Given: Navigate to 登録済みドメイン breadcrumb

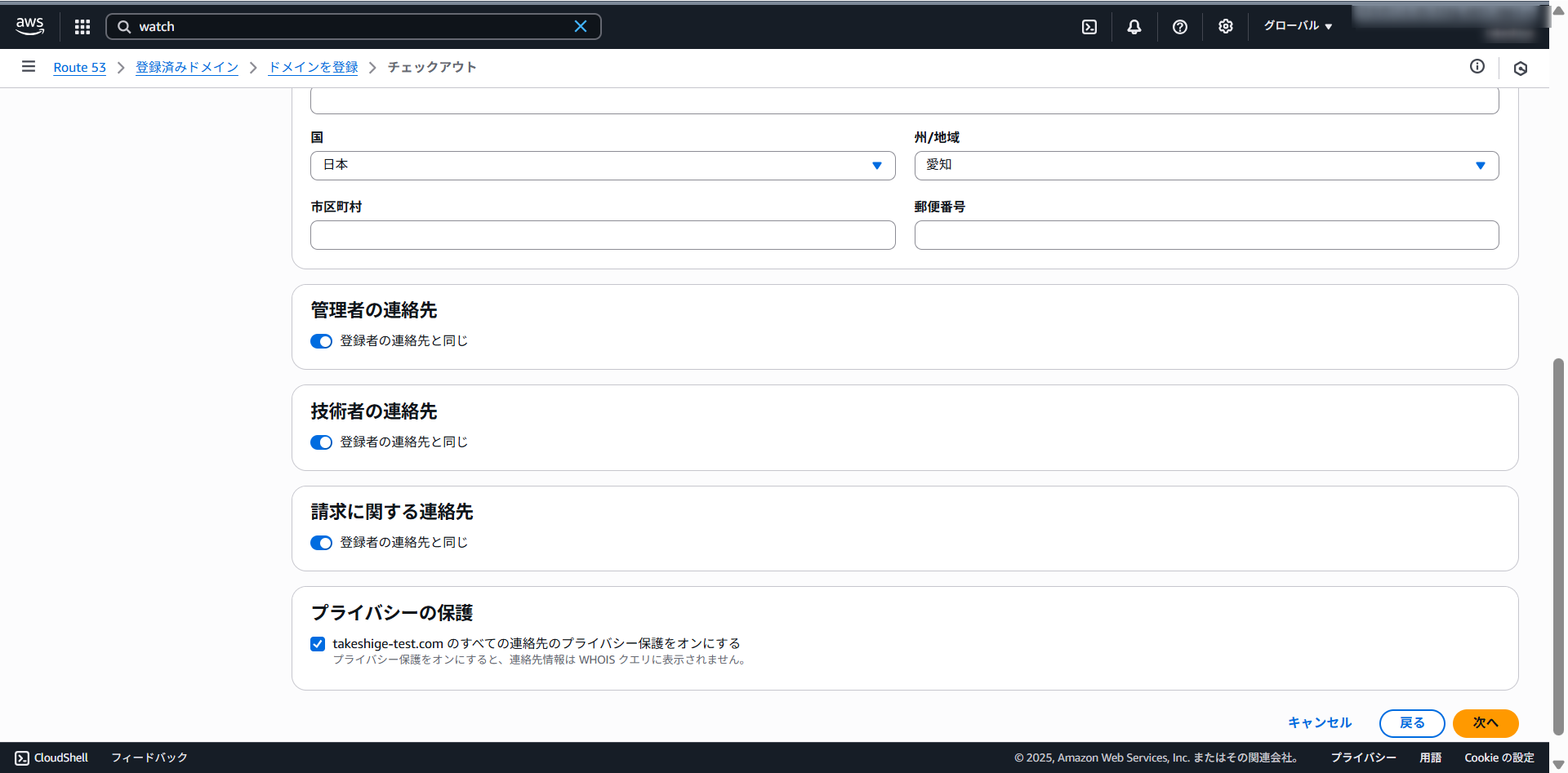Looking at the screenshot, I should coord(187,68).
